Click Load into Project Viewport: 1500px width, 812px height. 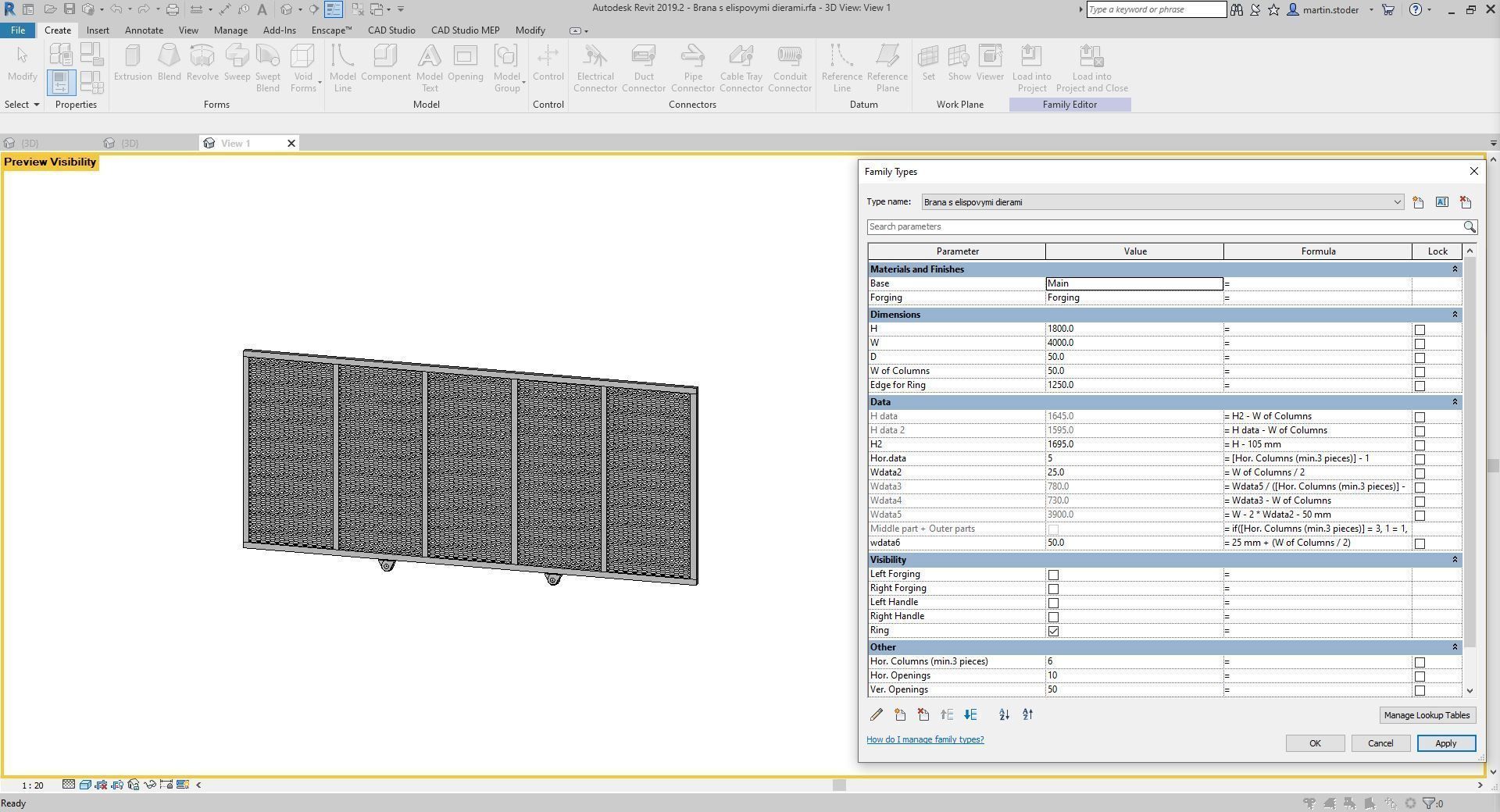tap(1032, 68)
